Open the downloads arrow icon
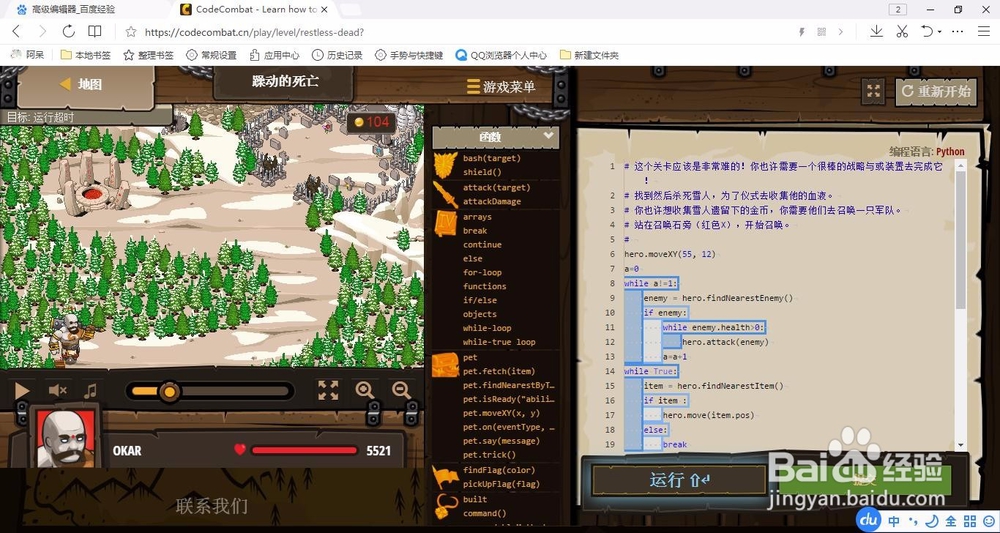This screenshot has height=533, width=1000. (876, 31)
